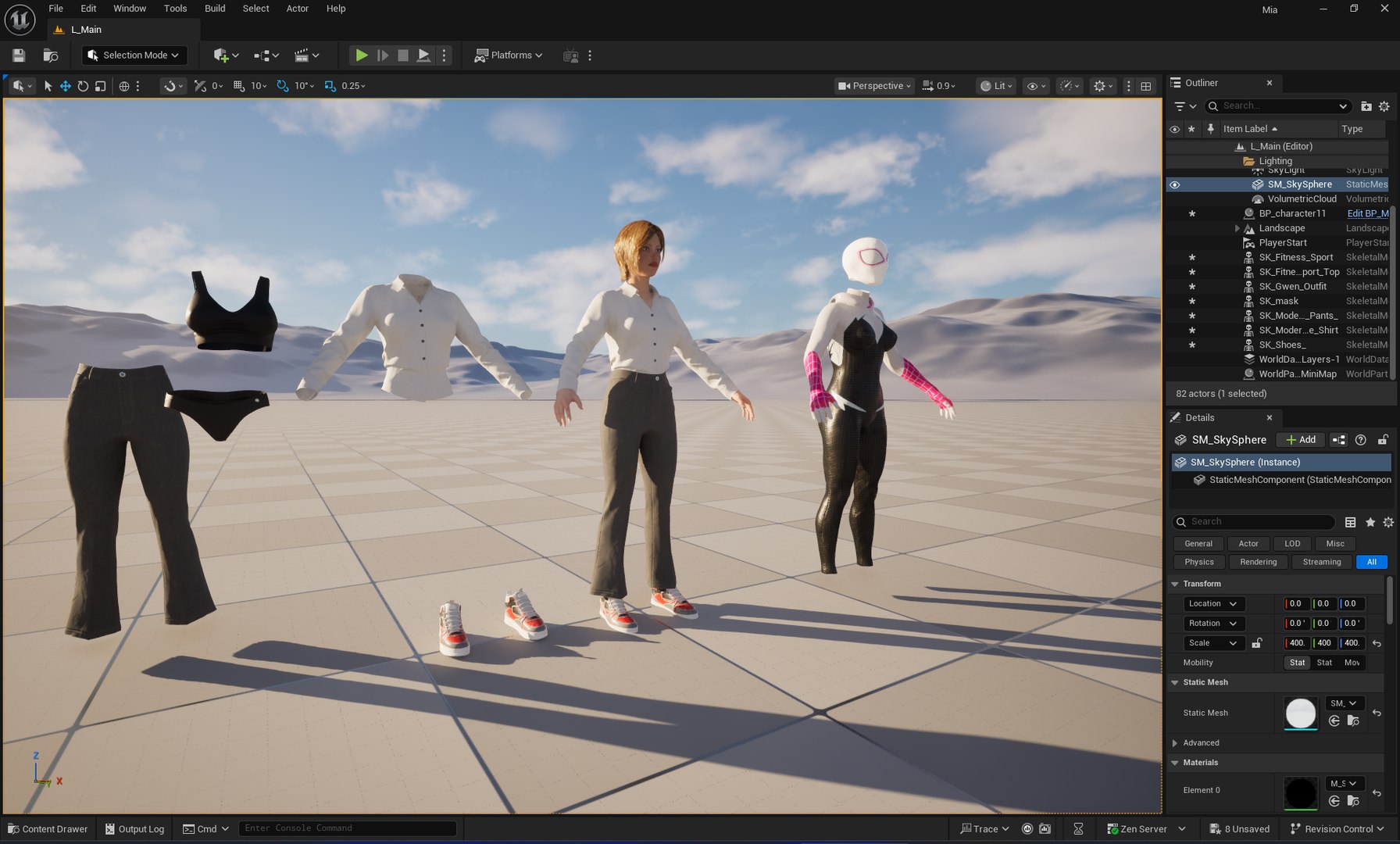The height and width of the screenshot is (844, 1400).
Task: Open the Edit menu
Action: 88,9
